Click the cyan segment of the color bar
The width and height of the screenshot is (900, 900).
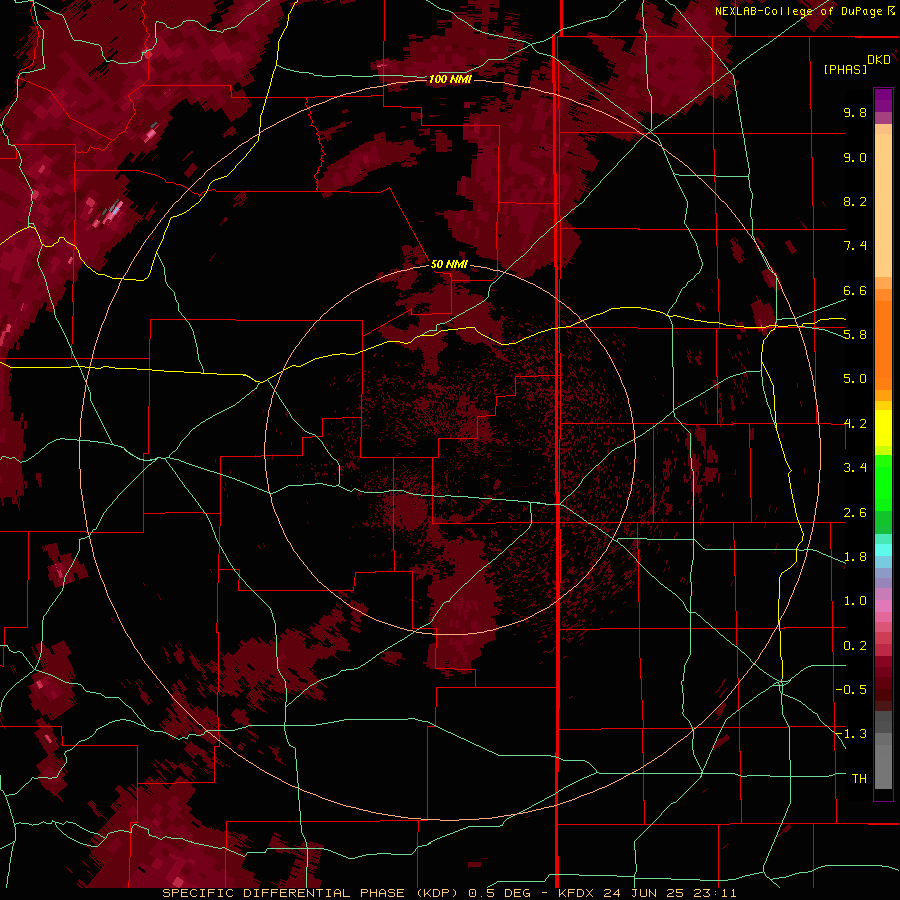click(x=883, y=550)
